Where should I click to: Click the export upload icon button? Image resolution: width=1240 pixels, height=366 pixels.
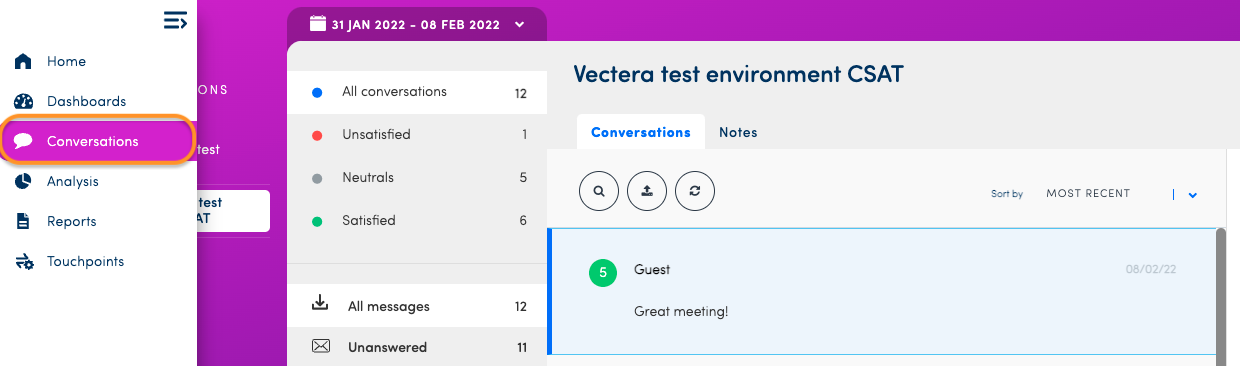(647, 190)
